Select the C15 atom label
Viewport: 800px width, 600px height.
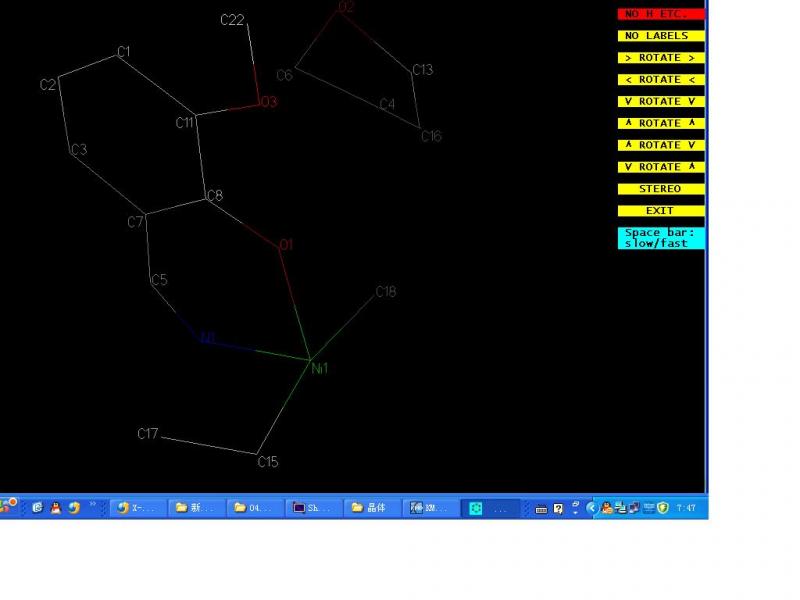pos(268,462)
